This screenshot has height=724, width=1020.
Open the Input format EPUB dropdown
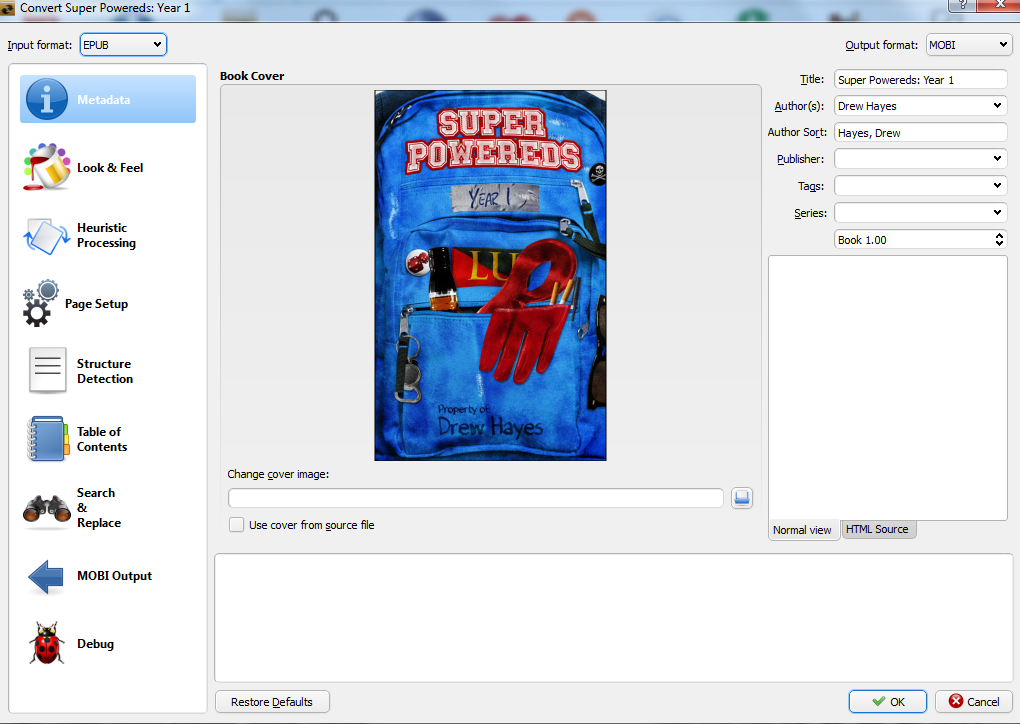click(x=123, y=45)
